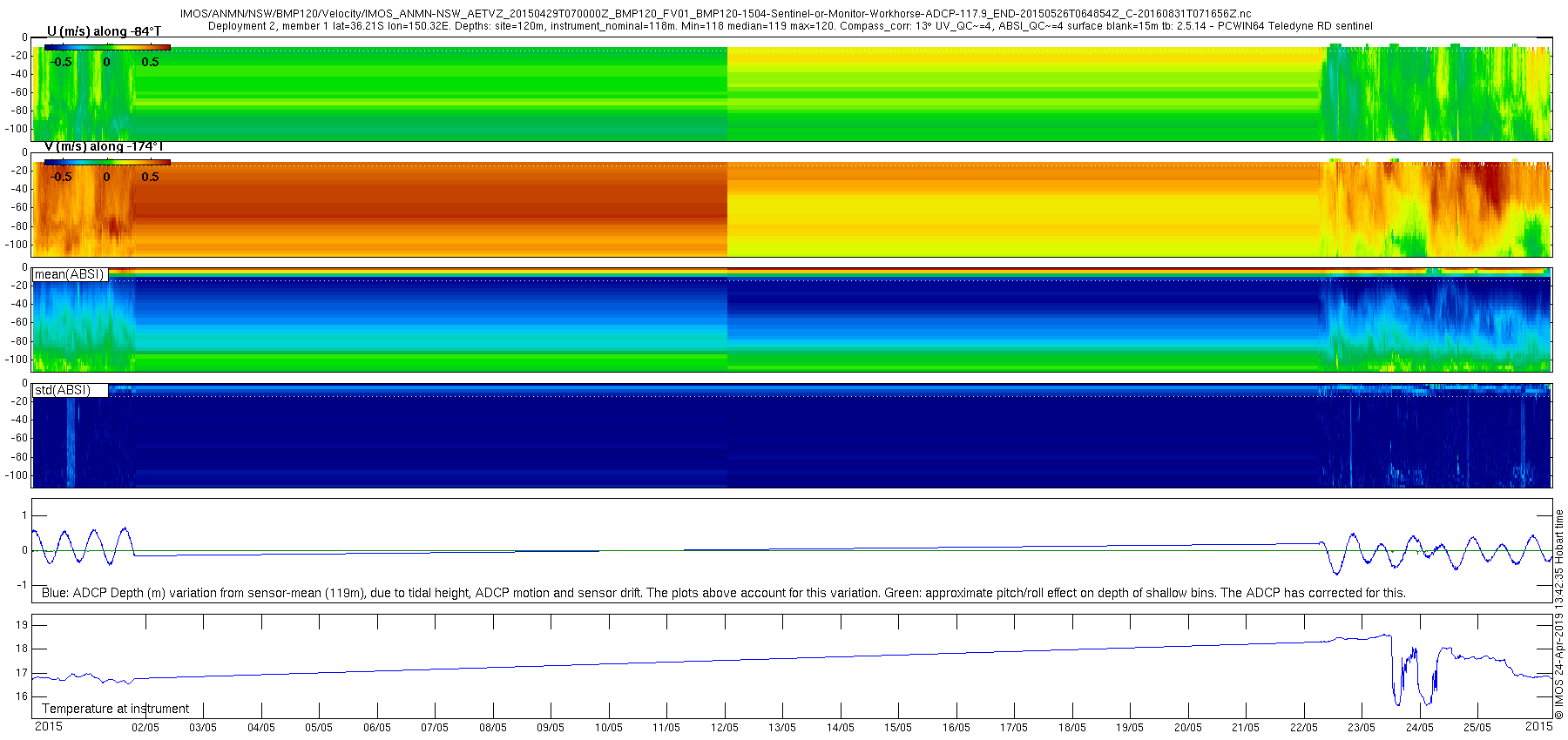Click the '-100' depth tick in the U velocity panel
1568x740 pixels.
[x=17, y=129]
